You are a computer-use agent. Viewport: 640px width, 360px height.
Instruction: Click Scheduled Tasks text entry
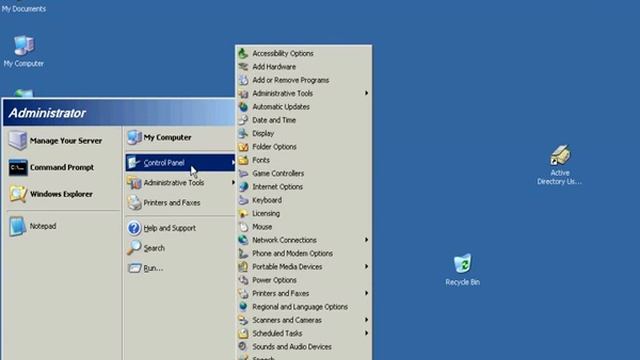coord(277,333)
